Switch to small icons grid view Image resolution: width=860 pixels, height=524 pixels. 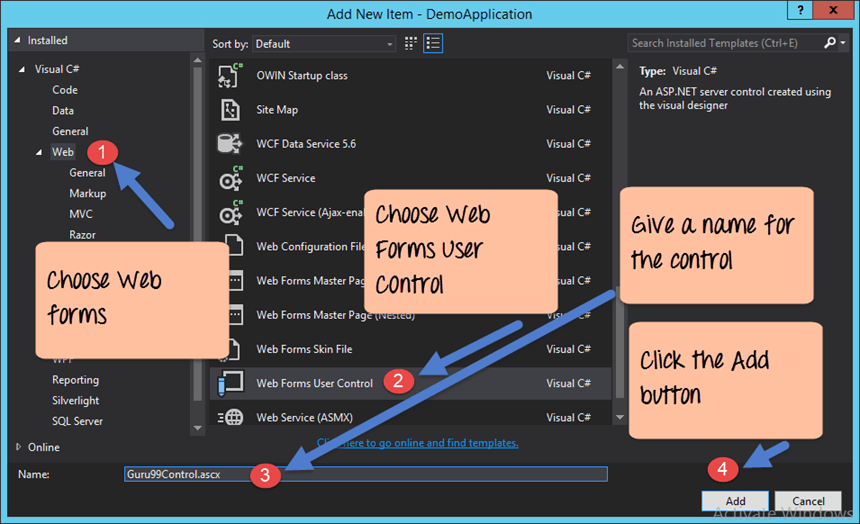pos(411,44)
